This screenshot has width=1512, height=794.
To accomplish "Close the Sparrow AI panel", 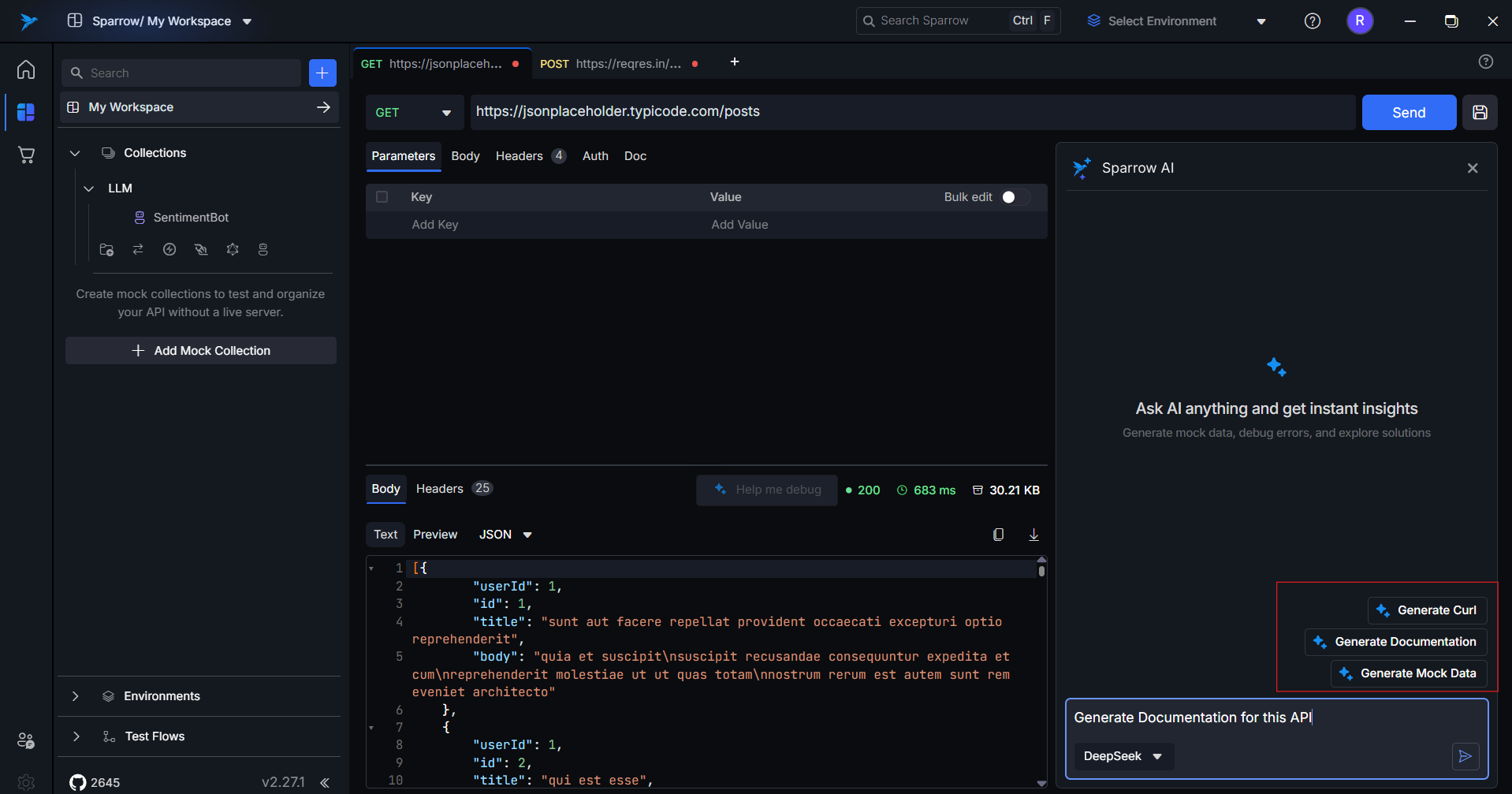I will (1473, 168).
